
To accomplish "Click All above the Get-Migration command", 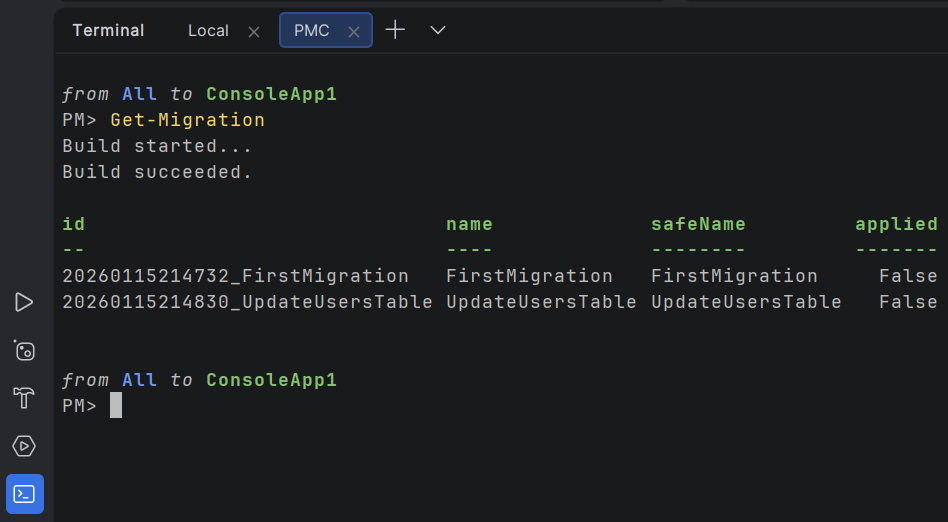I will [x=140, y=94].
